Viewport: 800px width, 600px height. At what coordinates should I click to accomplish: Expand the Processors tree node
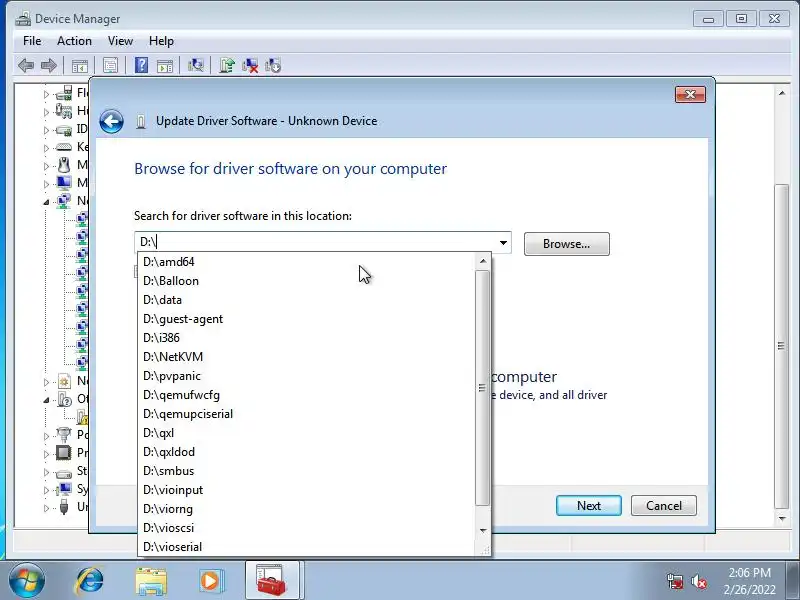[x=46, y=454]
